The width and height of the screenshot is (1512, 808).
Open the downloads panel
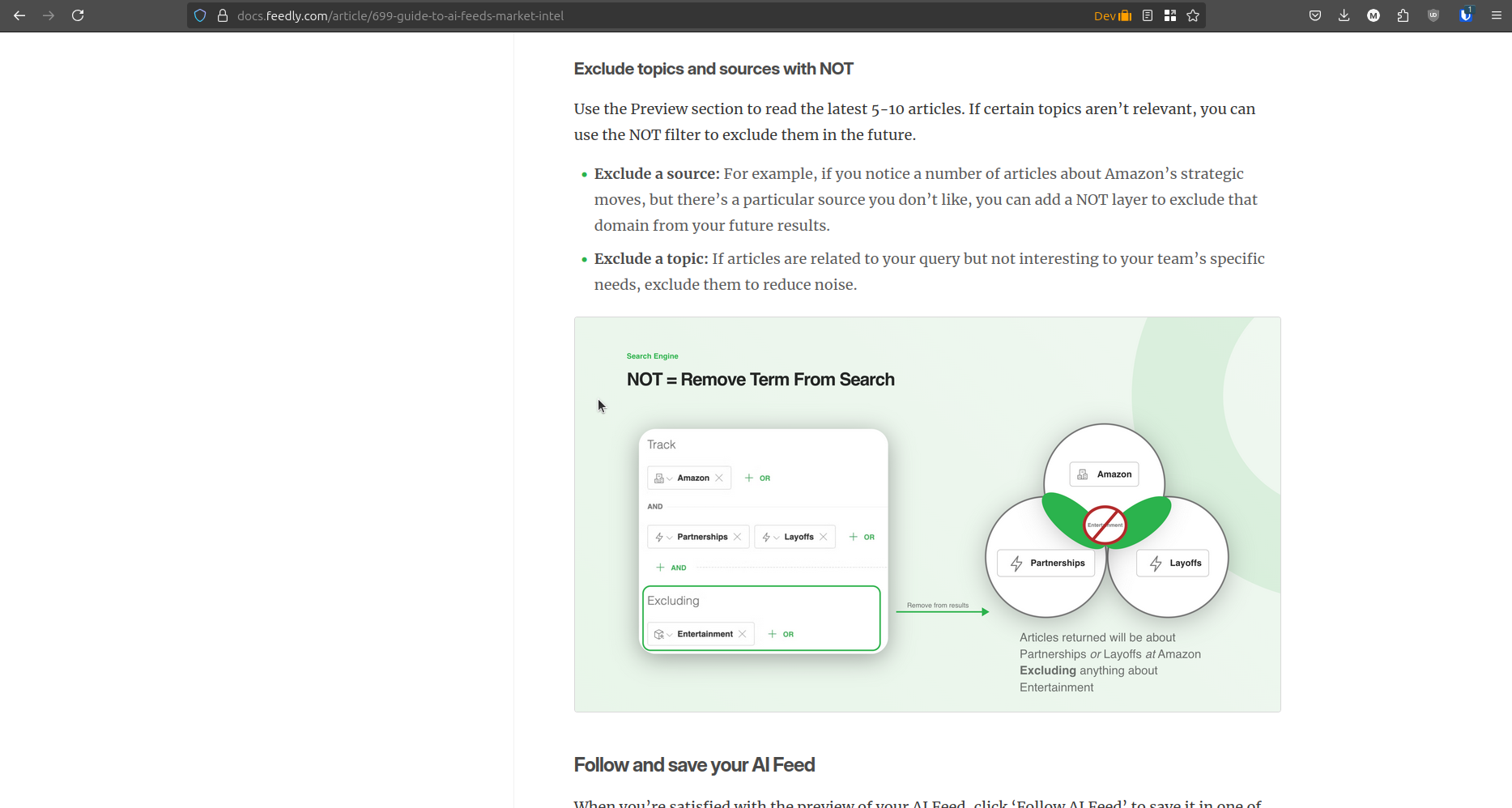coord(1344,15)
